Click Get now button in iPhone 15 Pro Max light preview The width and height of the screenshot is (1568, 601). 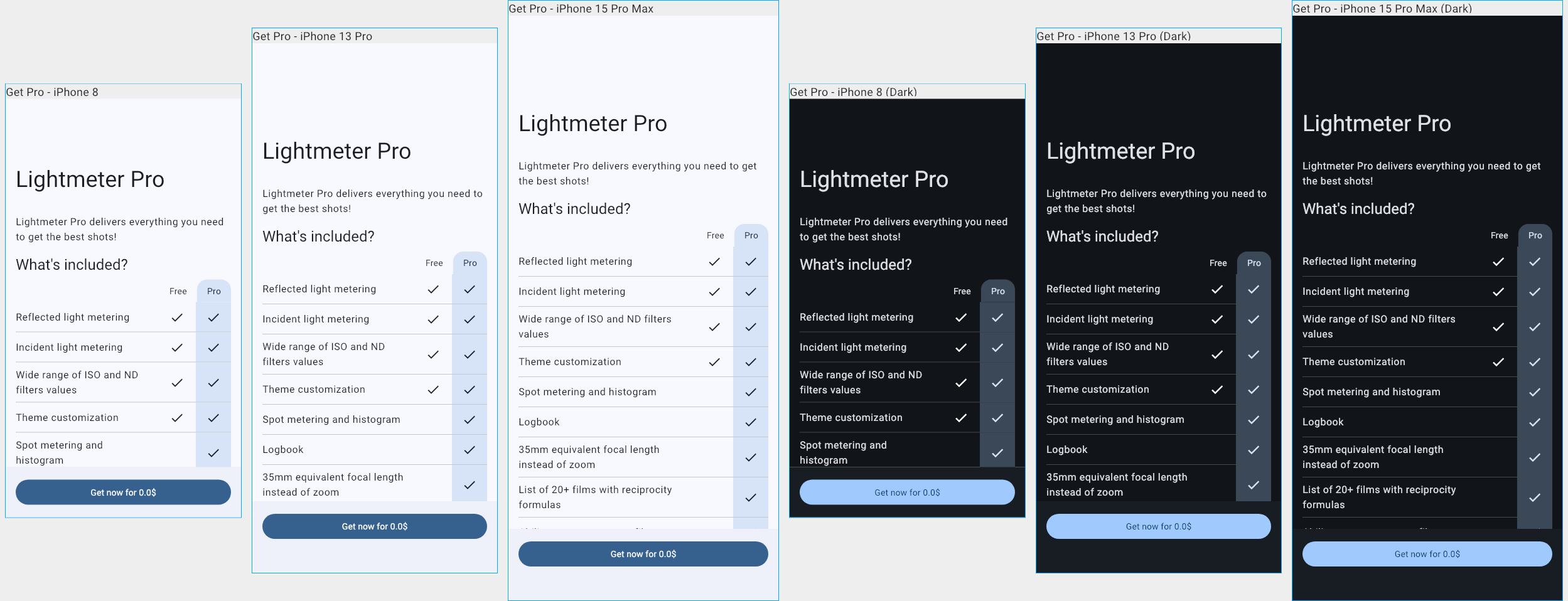[643, 554]
